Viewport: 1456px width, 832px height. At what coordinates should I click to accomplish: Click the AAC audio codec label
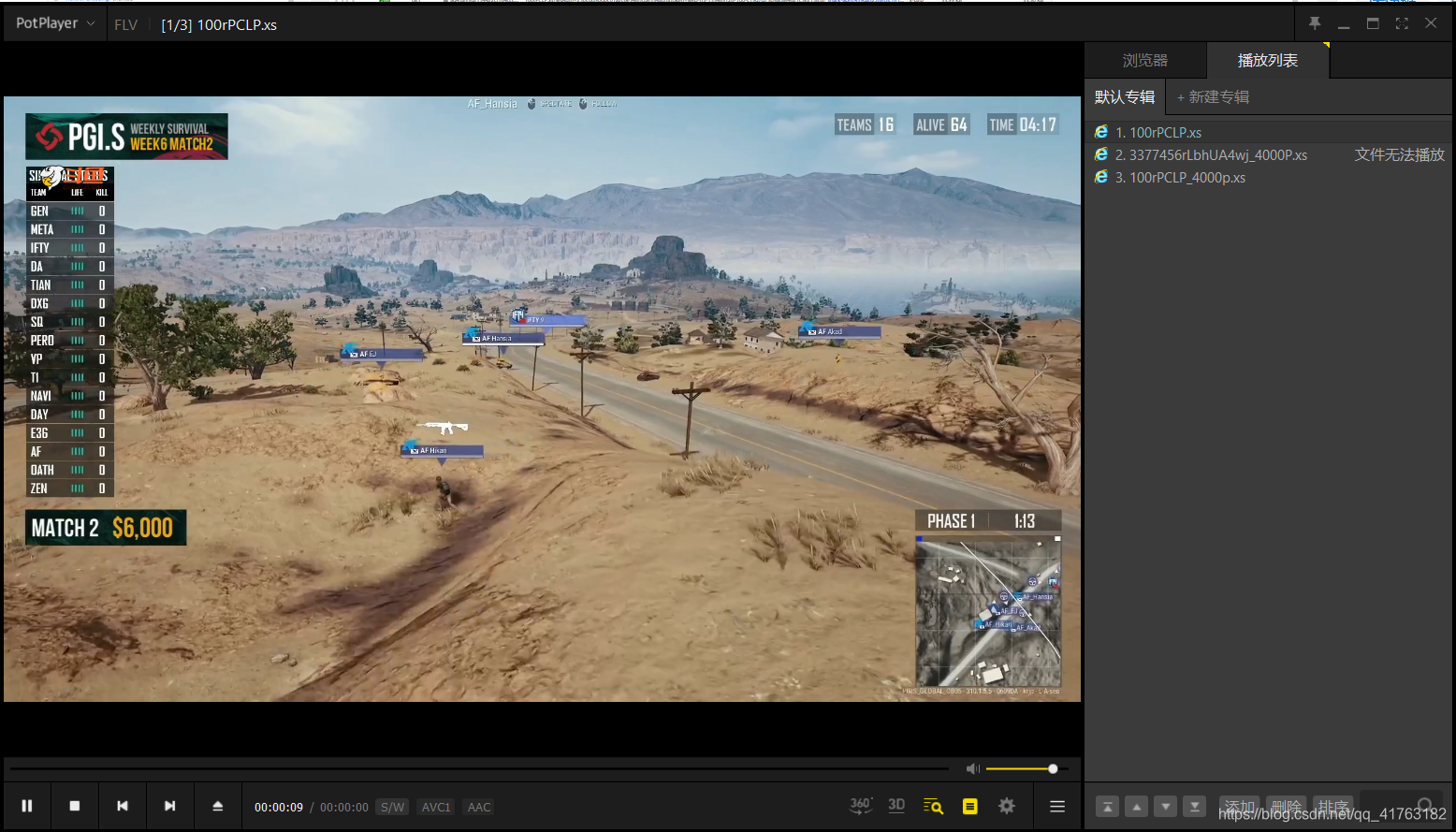479,807
